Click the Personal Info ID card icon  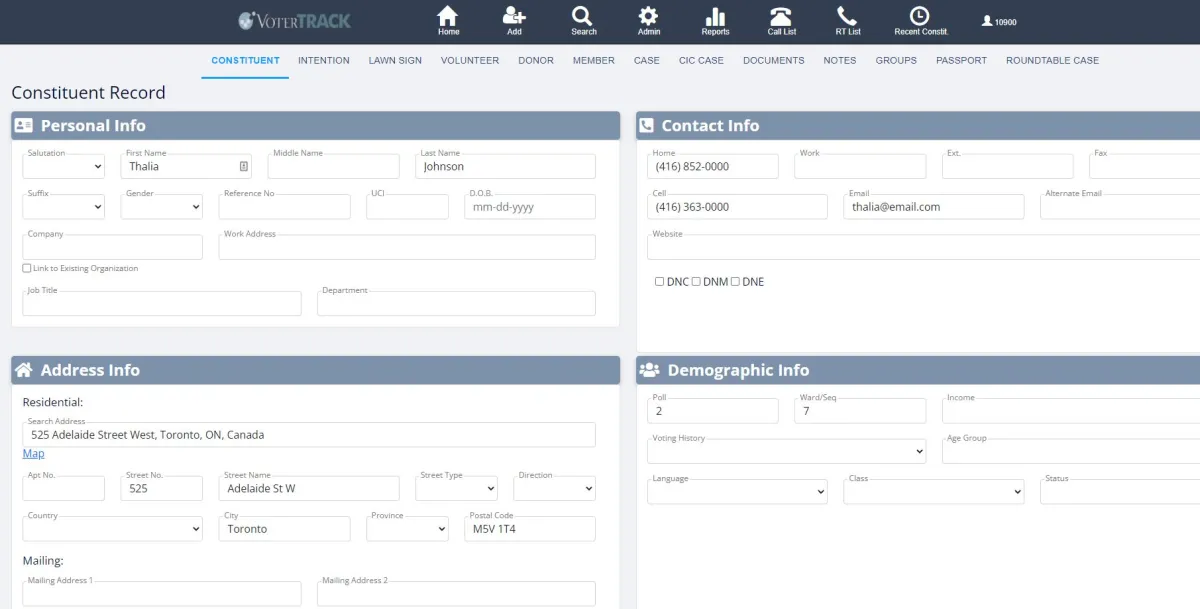(24, 125)
